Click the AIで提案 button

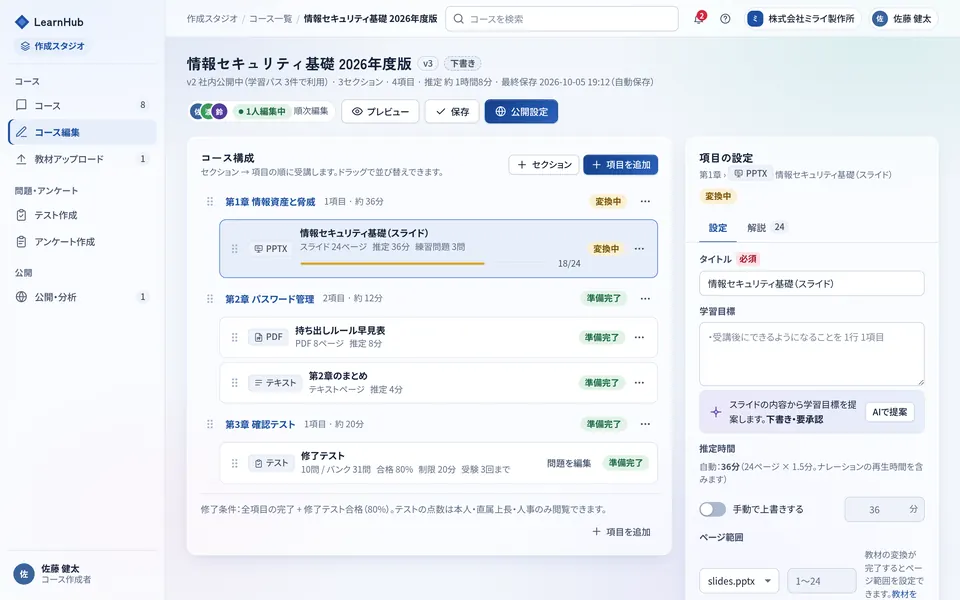889,412
